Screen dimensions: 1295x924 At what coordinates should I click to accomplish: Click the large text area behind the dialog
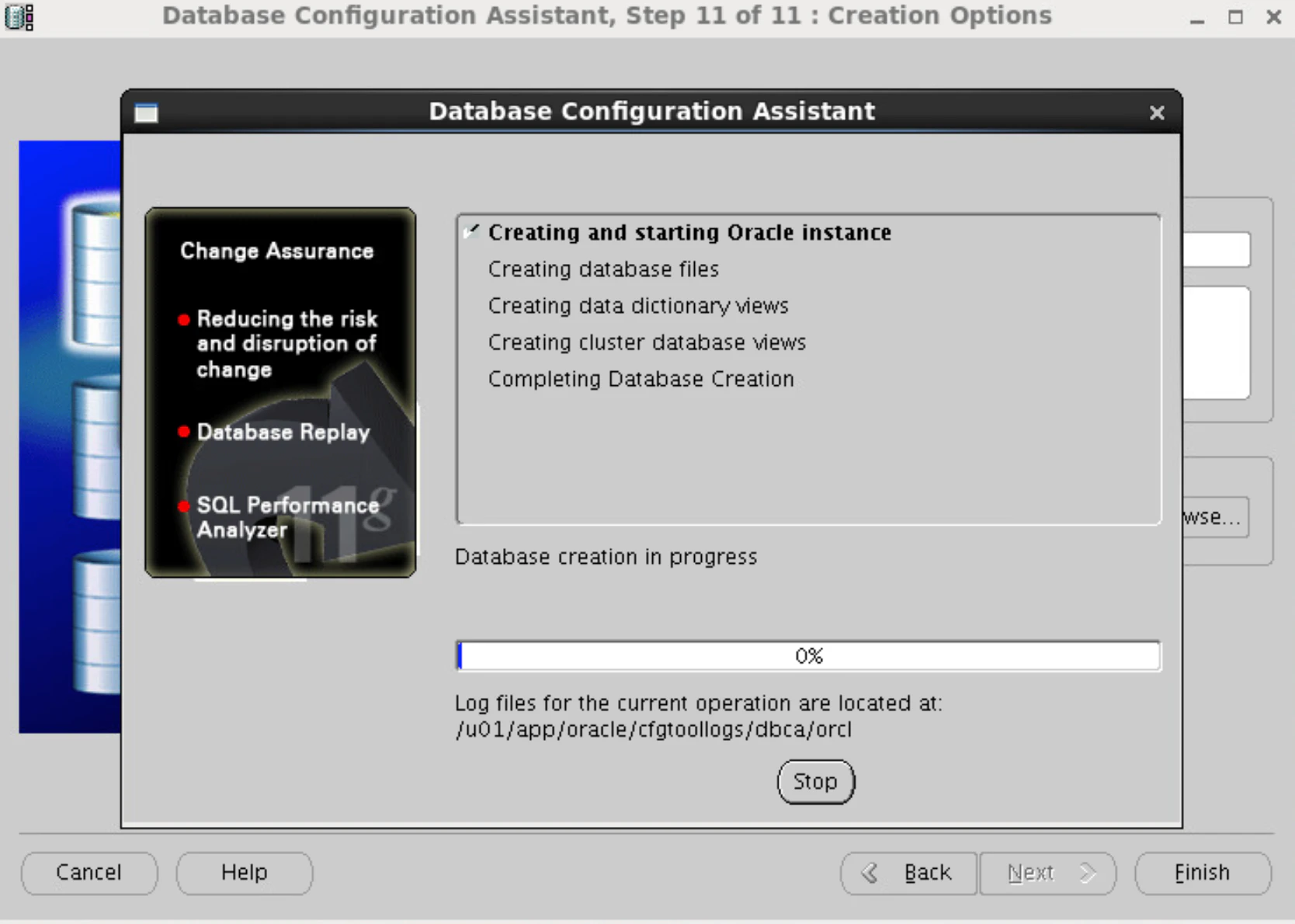pos(1217,343)
